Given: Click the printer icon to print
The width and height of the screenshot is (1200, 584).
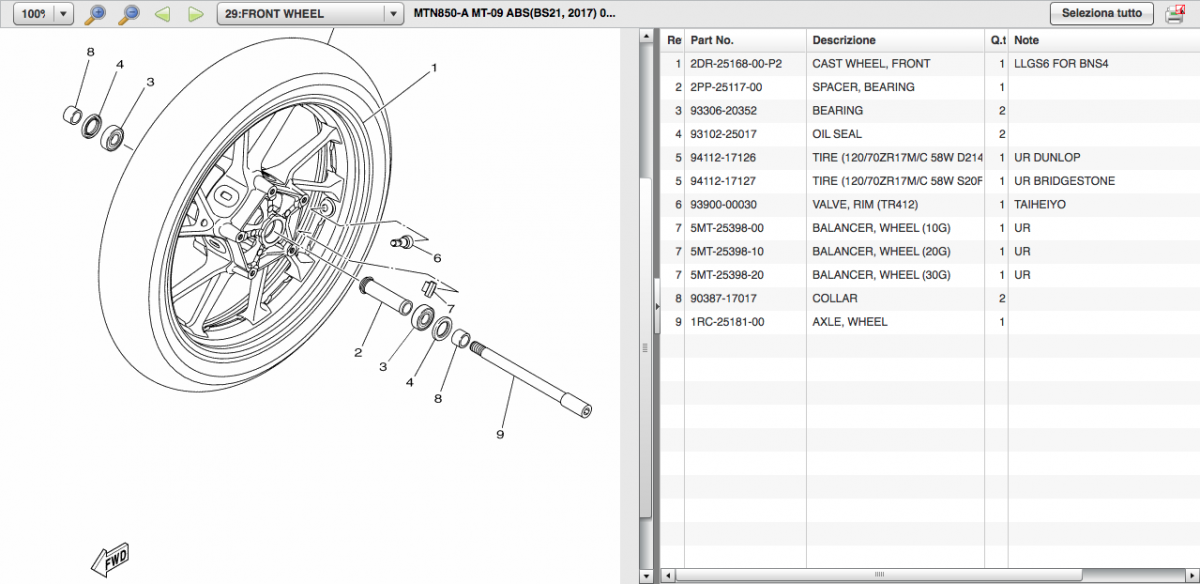Looking at the screenshot, I should (x=1175, y=14).
